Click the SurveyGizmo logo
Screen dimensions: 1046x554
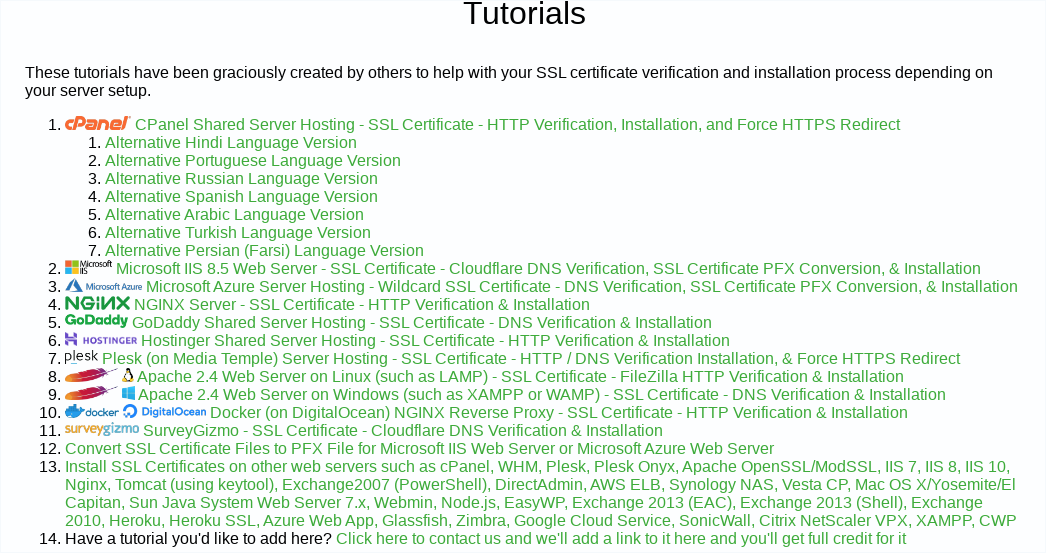coord(102,429)
